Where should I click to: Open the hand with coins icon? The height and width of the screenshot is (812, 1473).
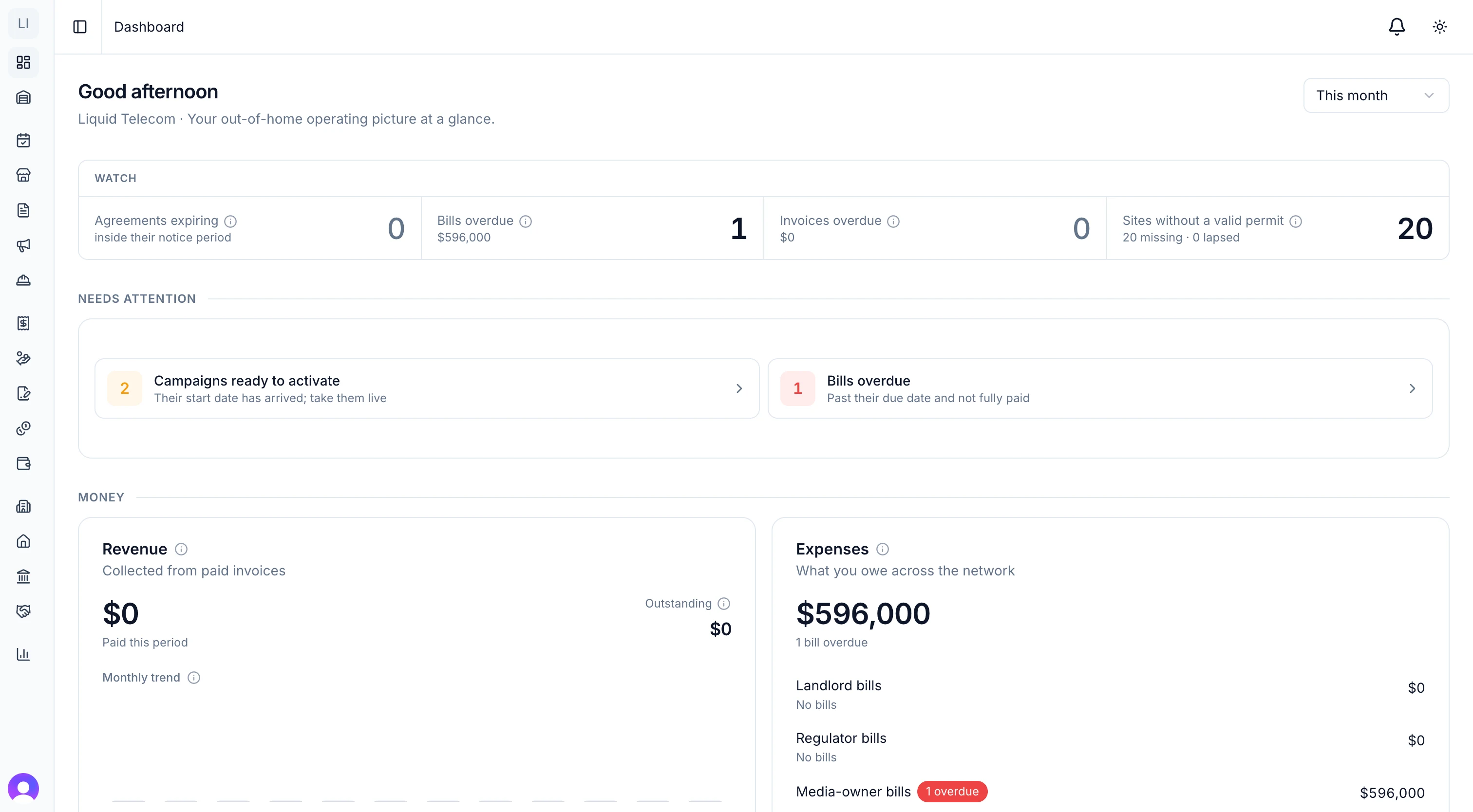click(23, 358)
